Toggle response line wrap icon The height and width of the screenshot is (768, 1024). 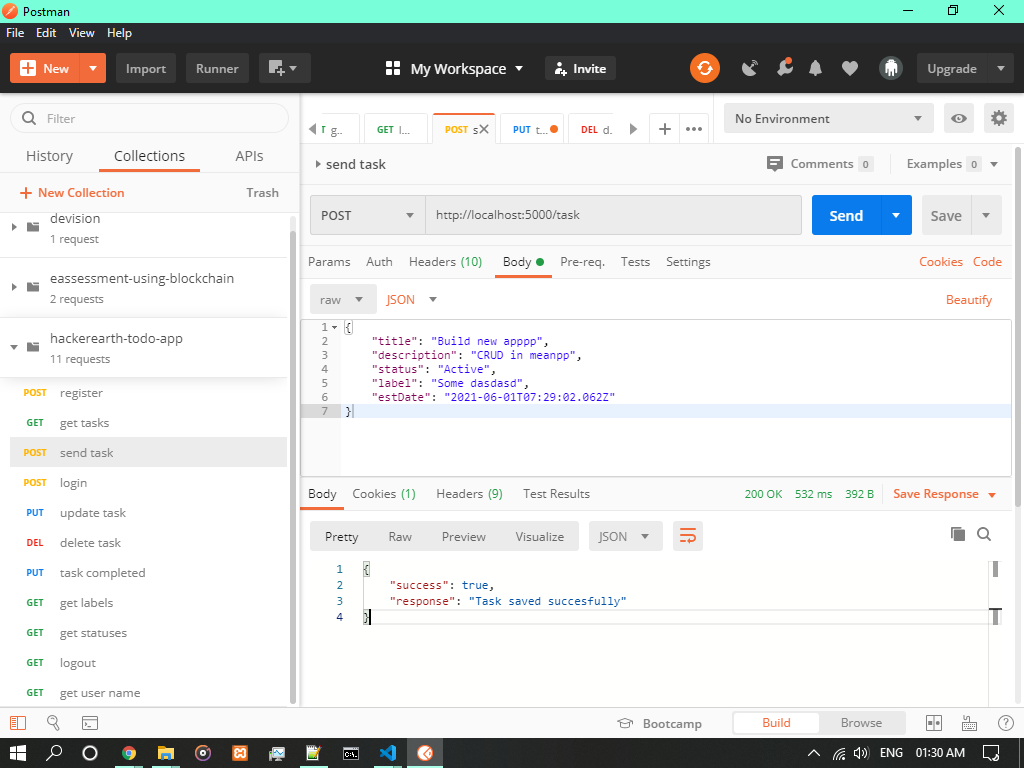(x=688, y=536)
